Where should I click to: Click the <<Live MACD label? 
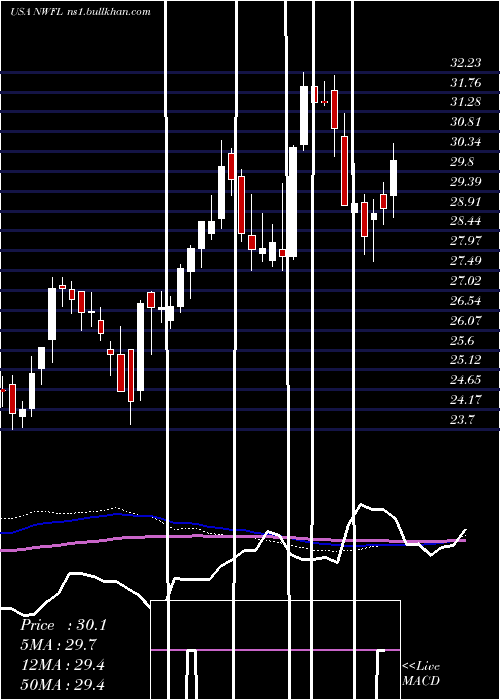point(421,674)
